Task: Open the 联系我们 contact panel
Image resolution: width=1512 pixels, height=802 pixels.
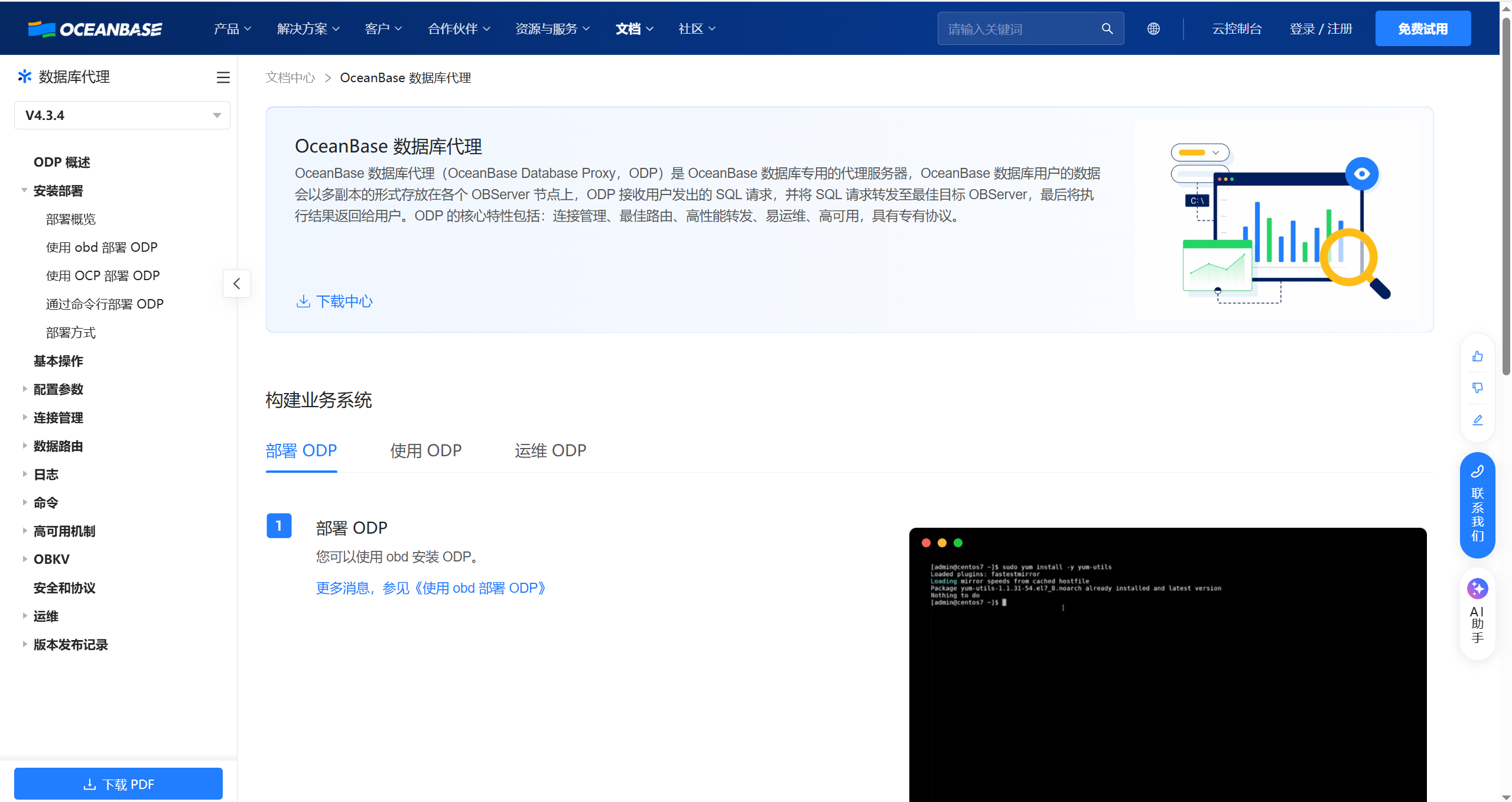Action: [x=1477, y=505]
